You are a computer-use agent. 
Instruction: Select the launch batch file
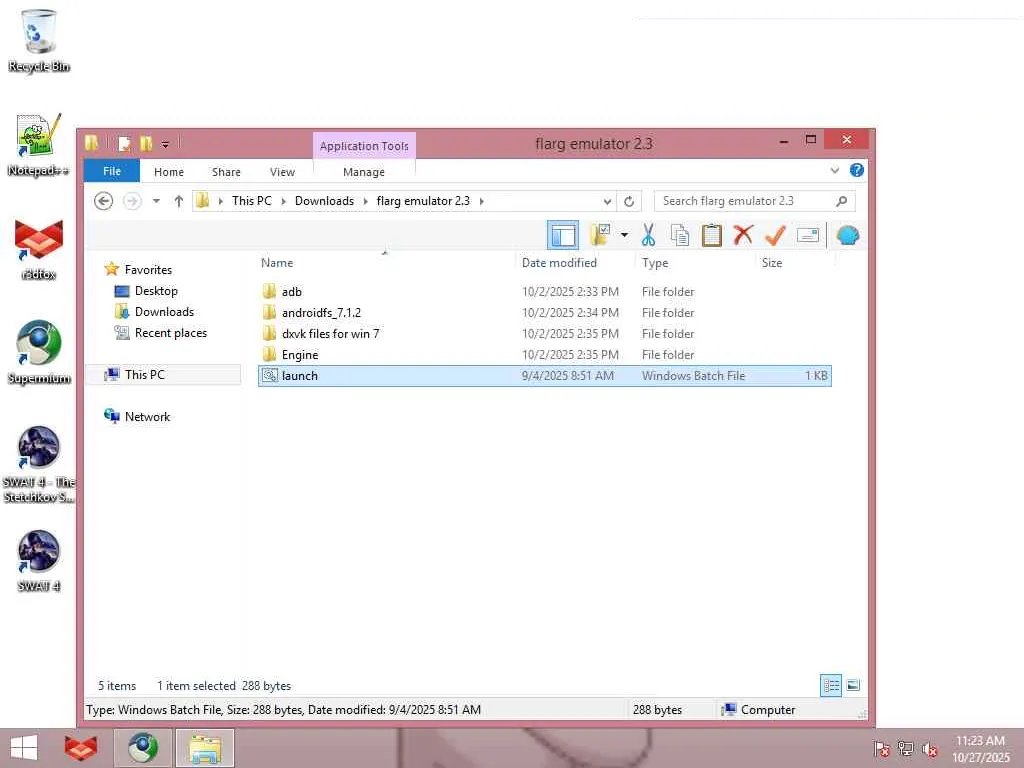[545, 376]
